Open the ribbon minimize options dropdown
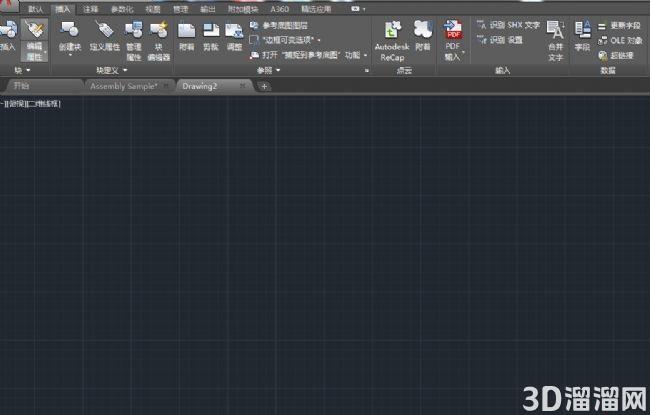Image resolution: width=651 pixels, height=415 pixels. (365, 9)
